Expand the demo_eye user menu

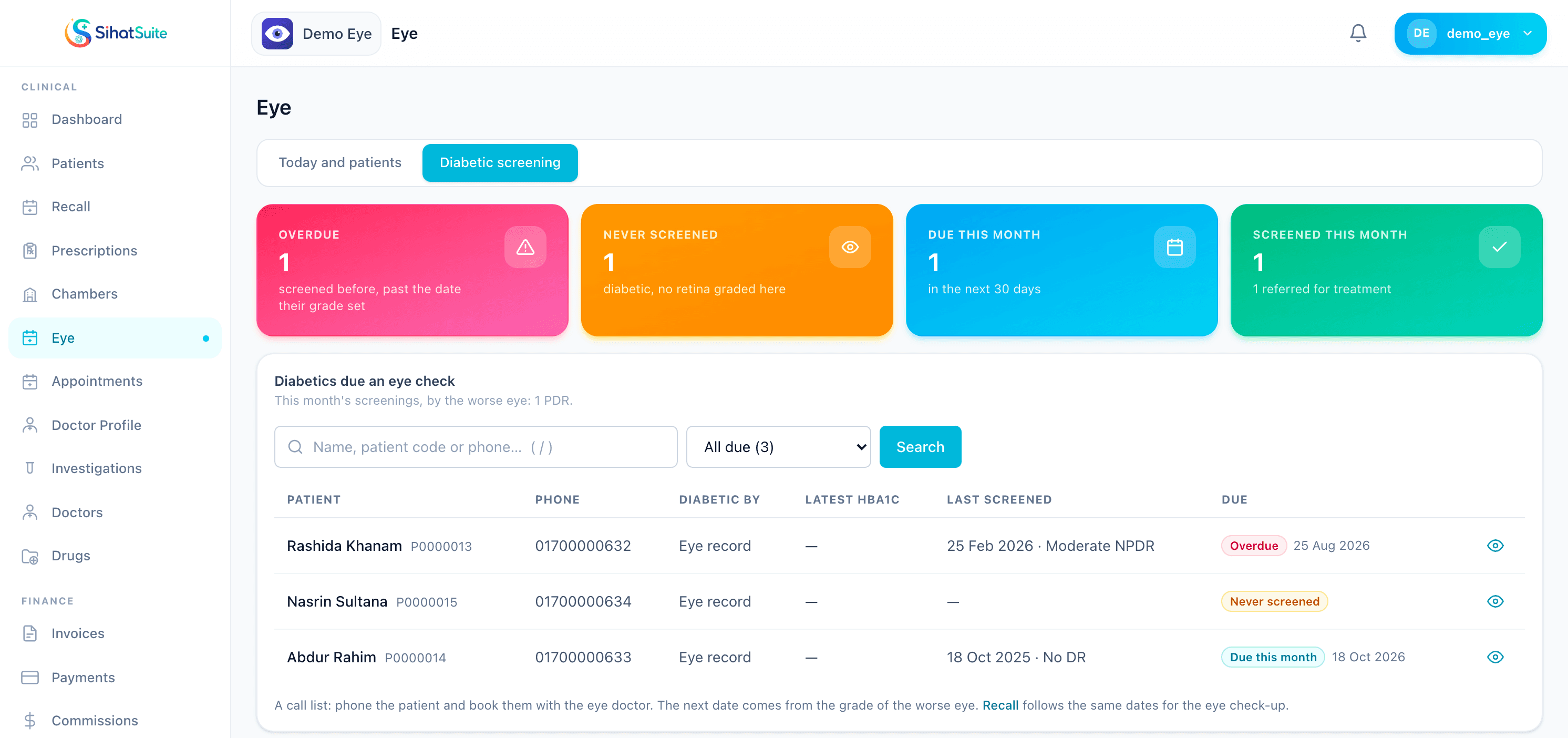tap(1470, 34)
